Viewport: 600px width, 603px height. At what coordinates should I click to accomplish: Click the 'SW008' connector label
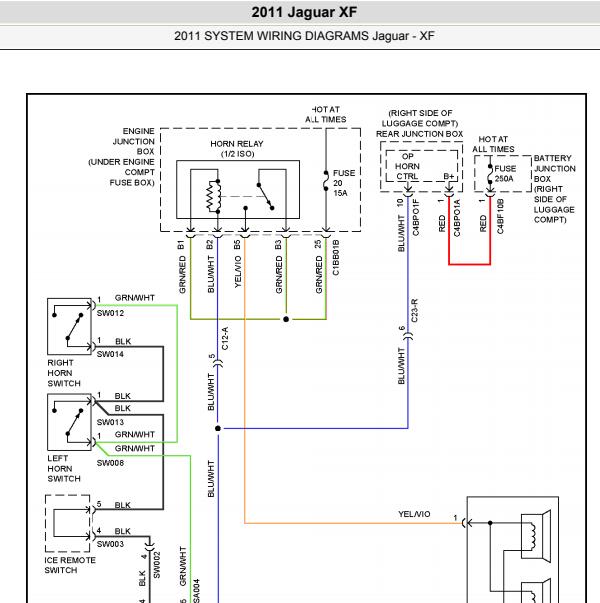110,463
